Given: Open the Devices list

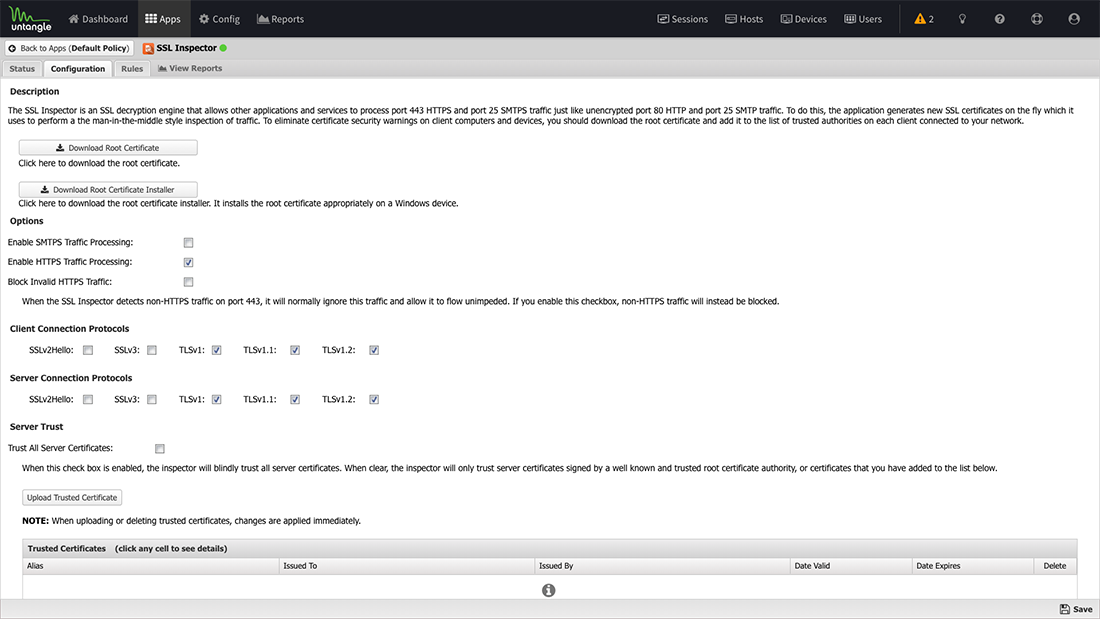Looking at the screenshot, I should (x=803, y=19).
